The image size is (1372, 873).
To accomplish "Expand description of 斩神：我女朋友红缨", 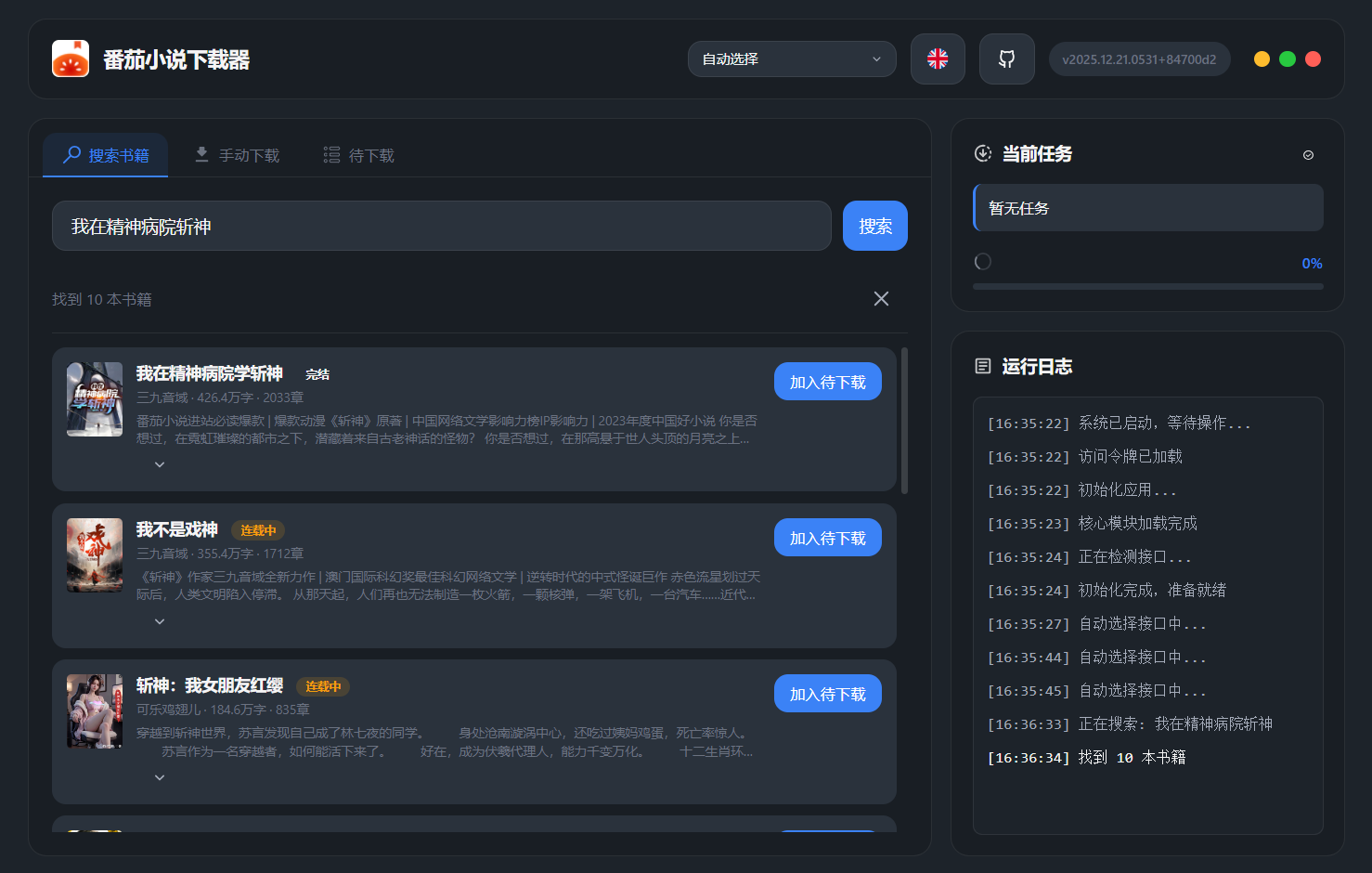I will (160, 777).
